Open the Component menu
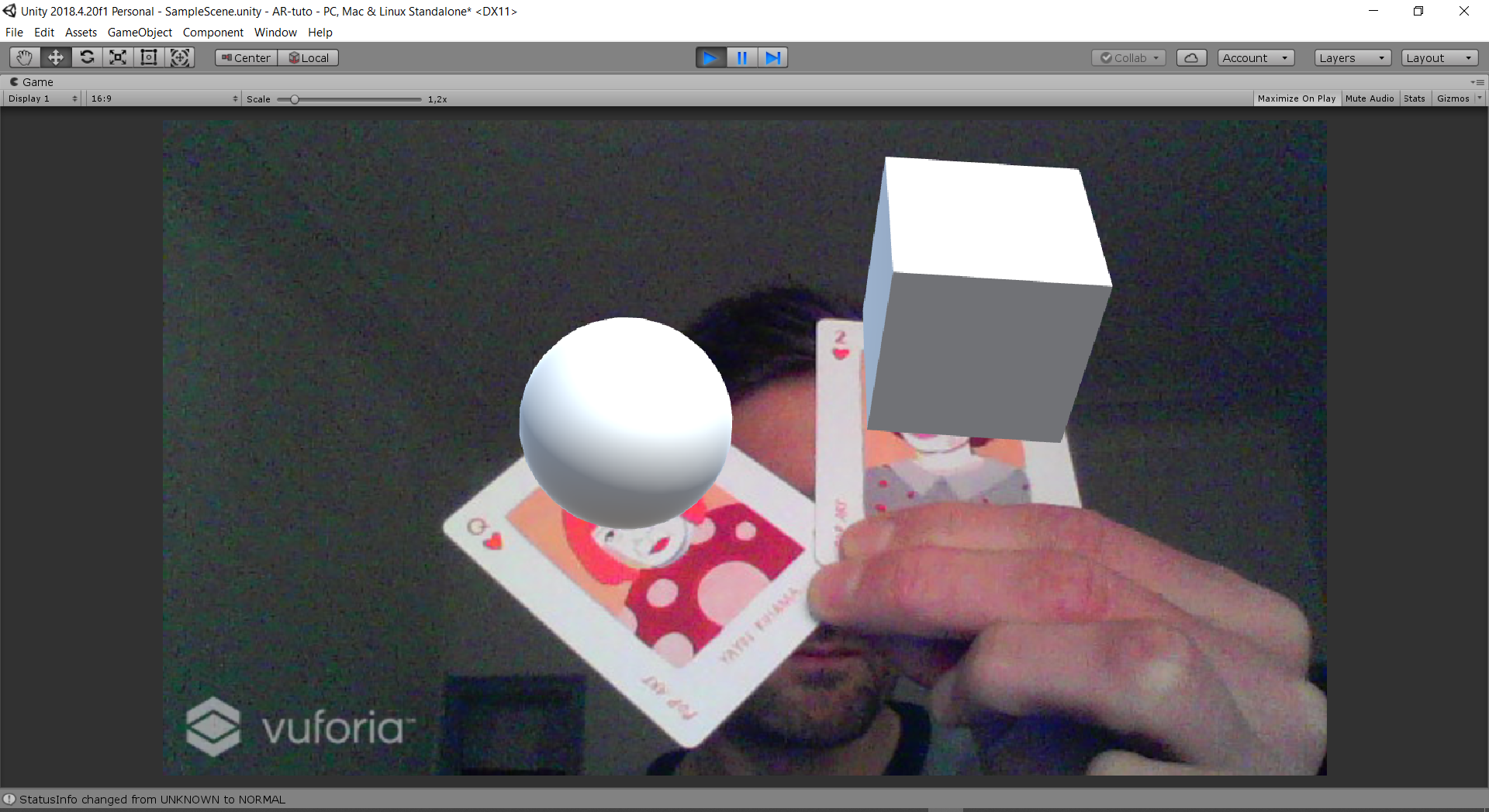 [x=212, y=33]
